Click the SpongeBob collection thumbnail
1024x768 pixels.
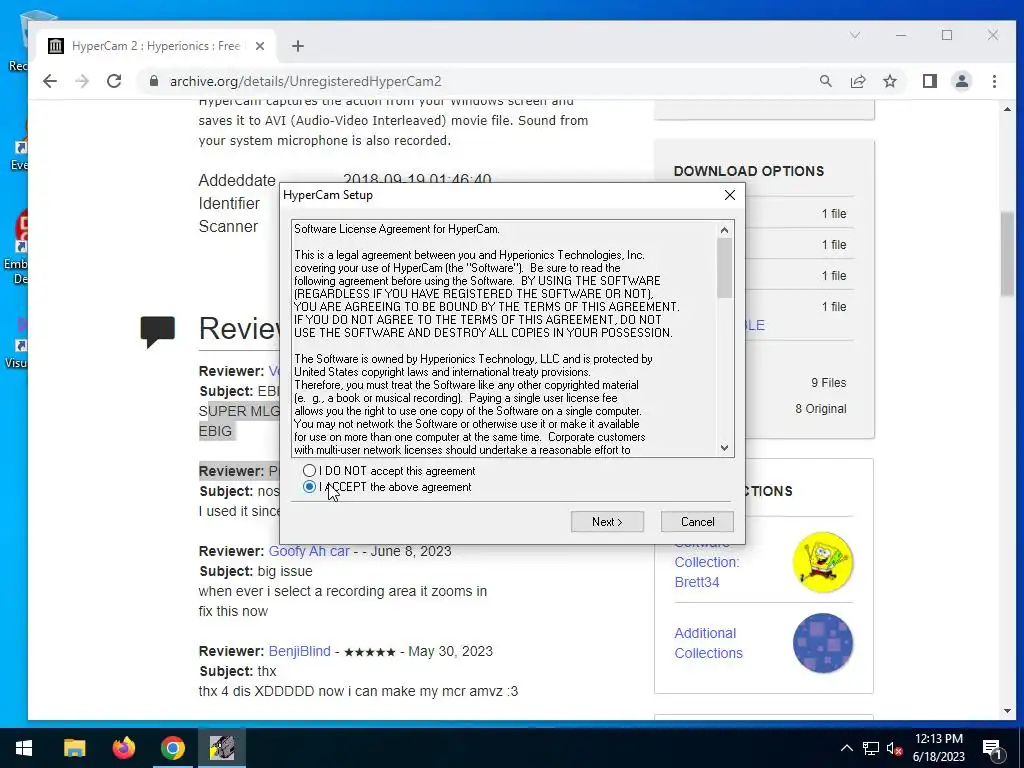823,562
